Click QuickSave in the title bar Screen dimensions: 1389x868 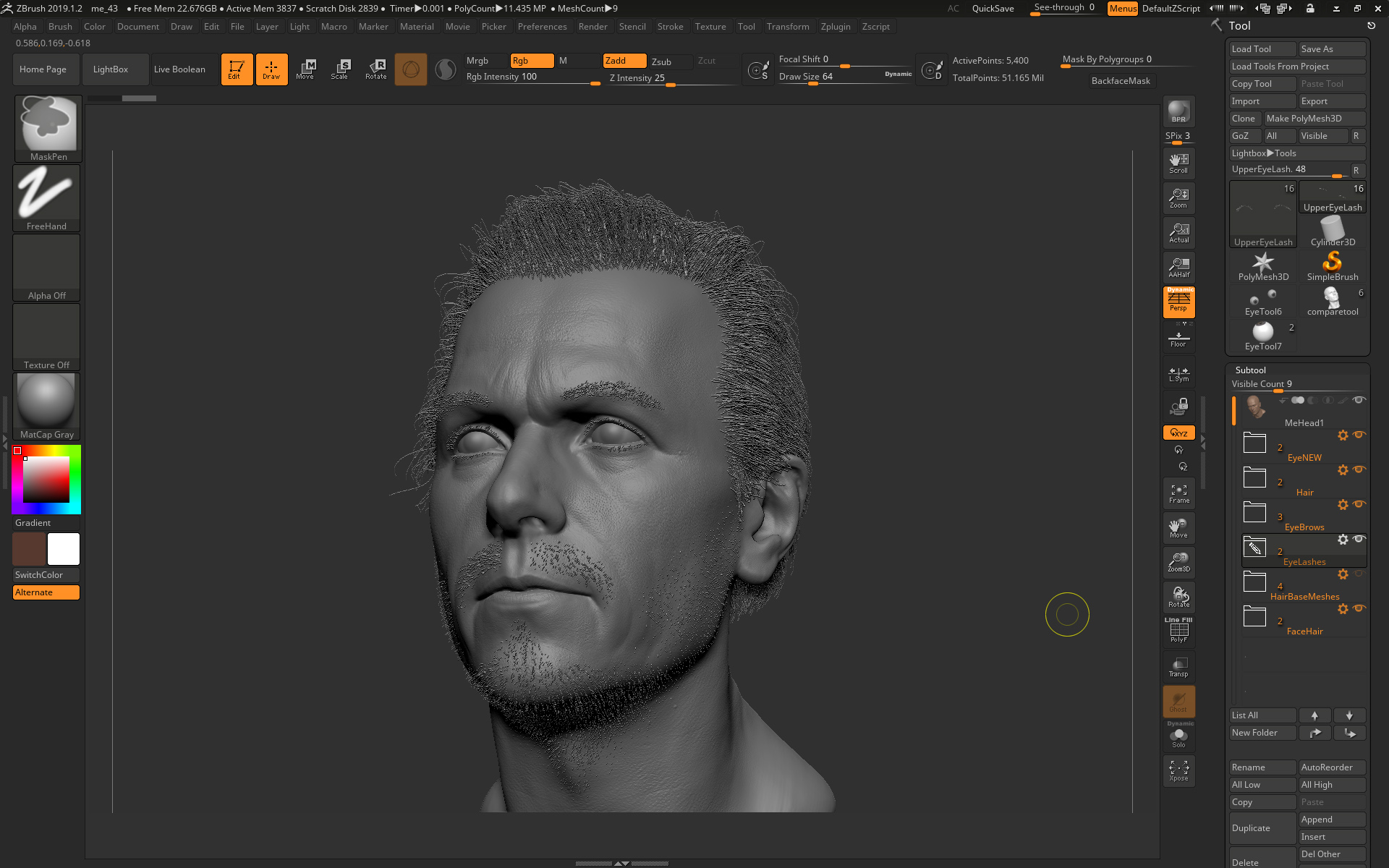tap(993, 9)
